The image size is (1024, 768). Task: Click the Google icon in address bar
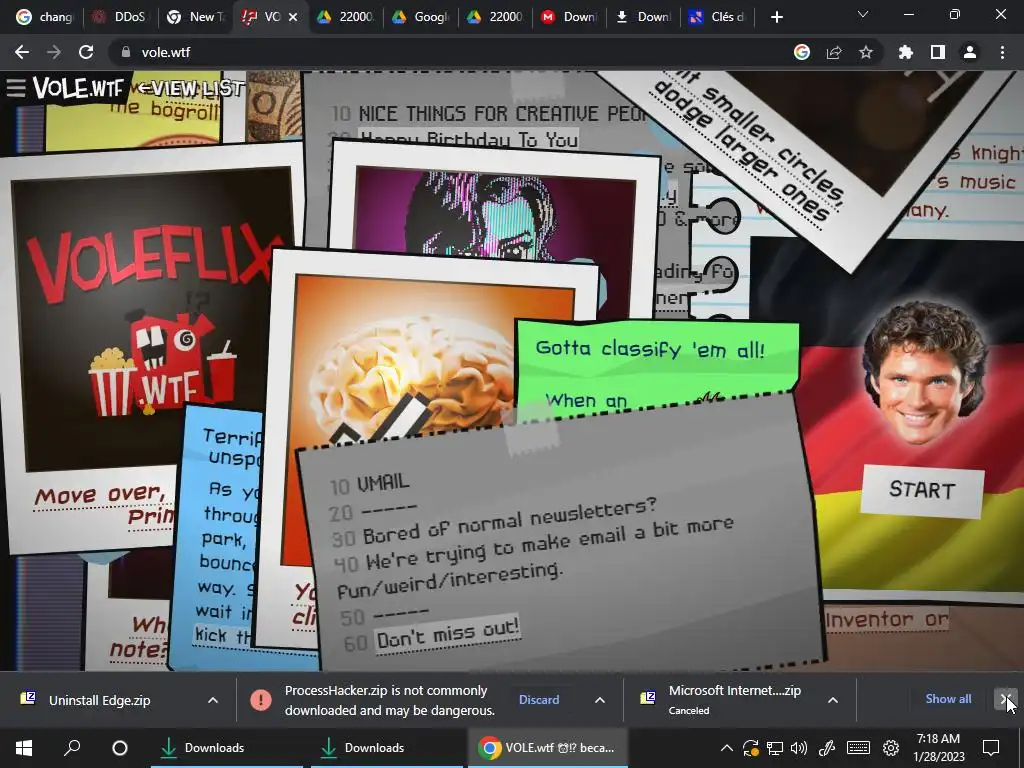tap(802, 52)
